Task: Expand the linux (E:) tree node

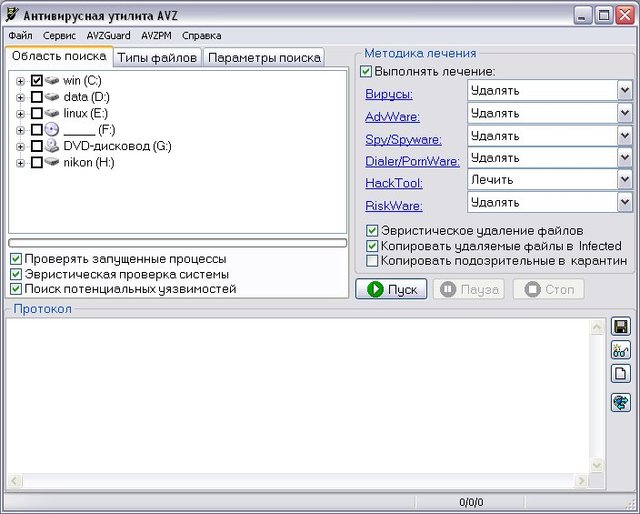Action: pos(20,113)
